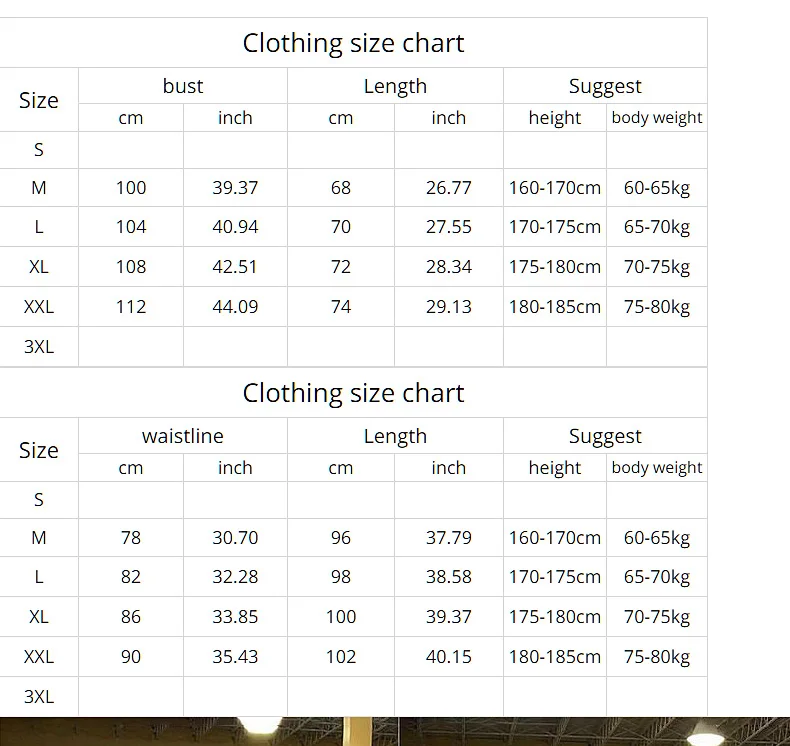Select the "waistline" column header
Viewport: 790px width, 746px height.
[183, 436]
